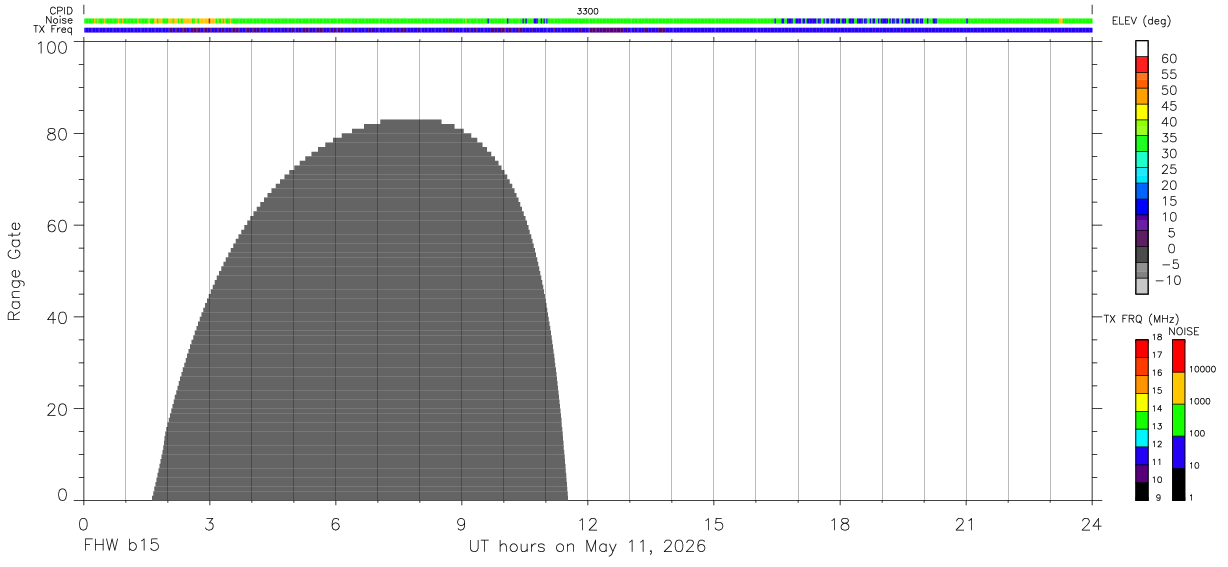The image size is (1228, 567).
Task: Click the 80 tick on Range Gate axis
Action: pos(58,133)
